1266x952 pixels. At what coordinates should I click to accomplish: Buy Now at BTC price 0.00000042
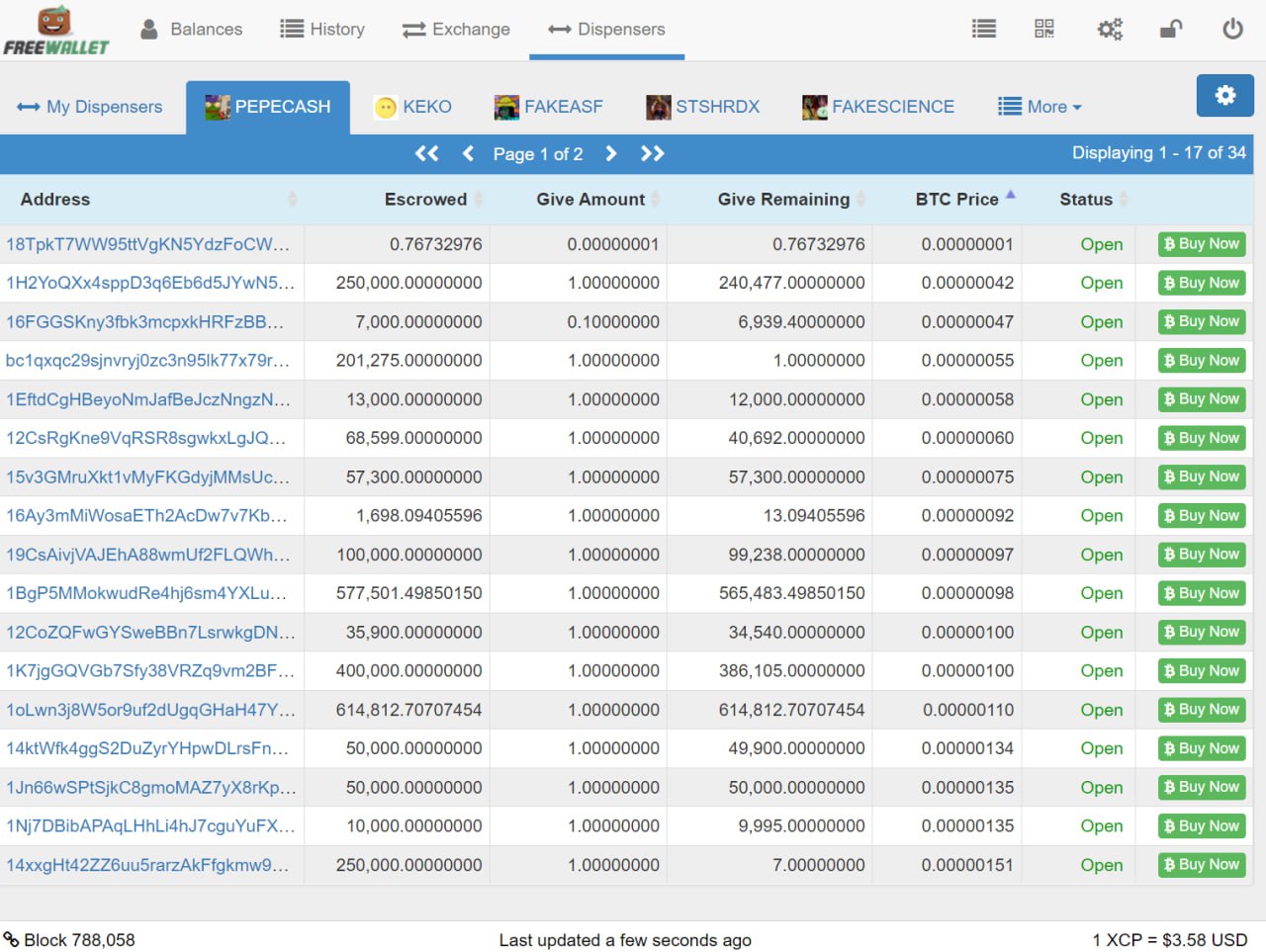coord(1202,283)
